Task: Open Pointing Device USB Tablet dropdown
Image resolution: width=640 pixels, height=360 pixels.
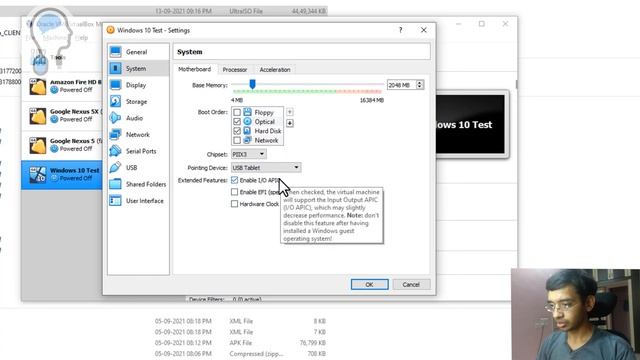Action: point(266,167)
